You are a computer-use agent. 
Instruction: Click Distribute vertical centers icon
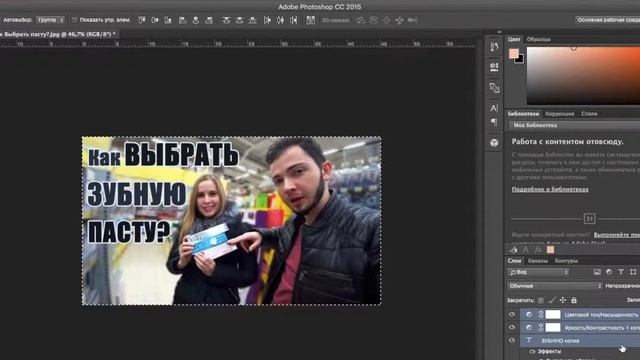point(239,20)
